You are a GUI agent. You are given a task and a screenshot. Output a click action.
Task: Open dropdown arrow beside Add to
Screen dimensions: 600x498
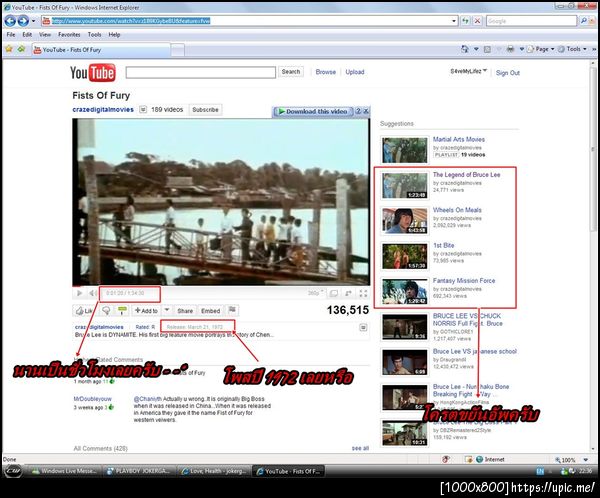(167, 310)
